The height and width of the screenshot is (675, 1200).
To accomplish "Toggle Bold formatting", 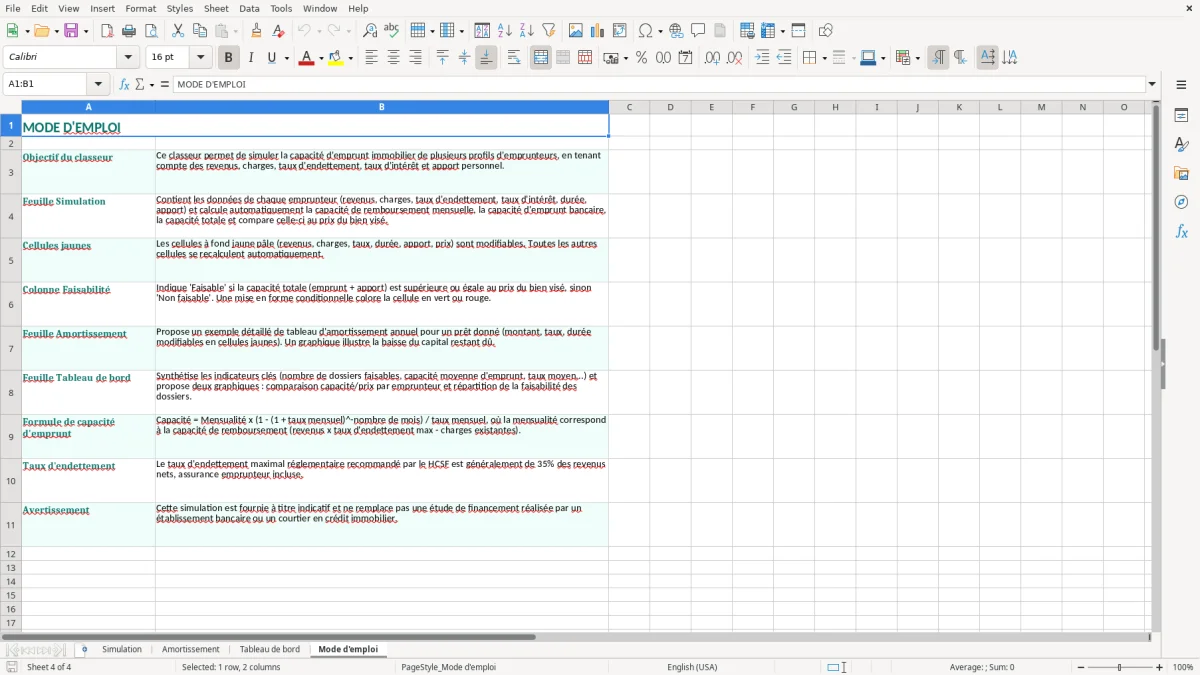I will point(228,58).
